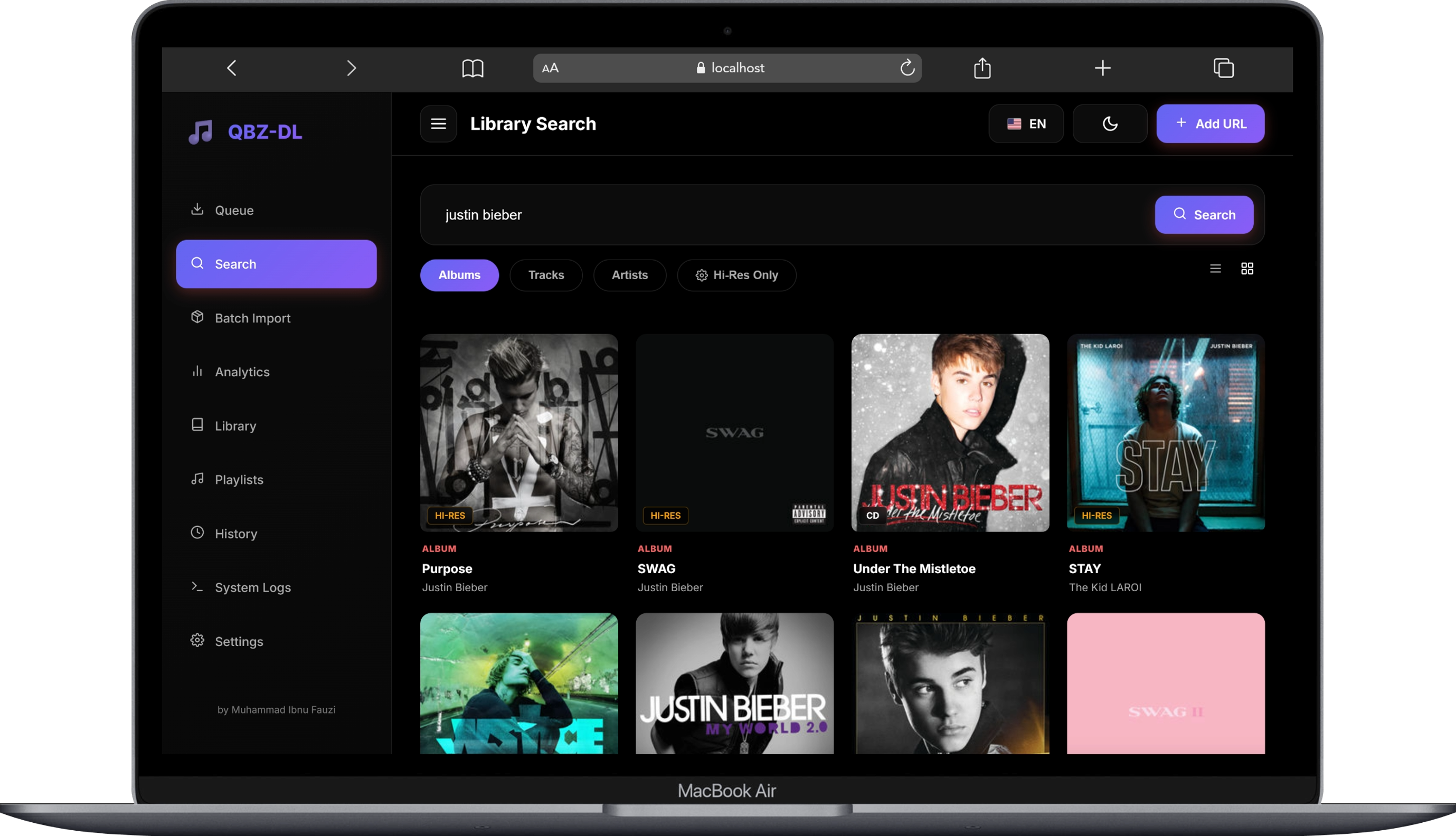Open the SWAG album cover
1456x836 pixels.
[734, 433]
